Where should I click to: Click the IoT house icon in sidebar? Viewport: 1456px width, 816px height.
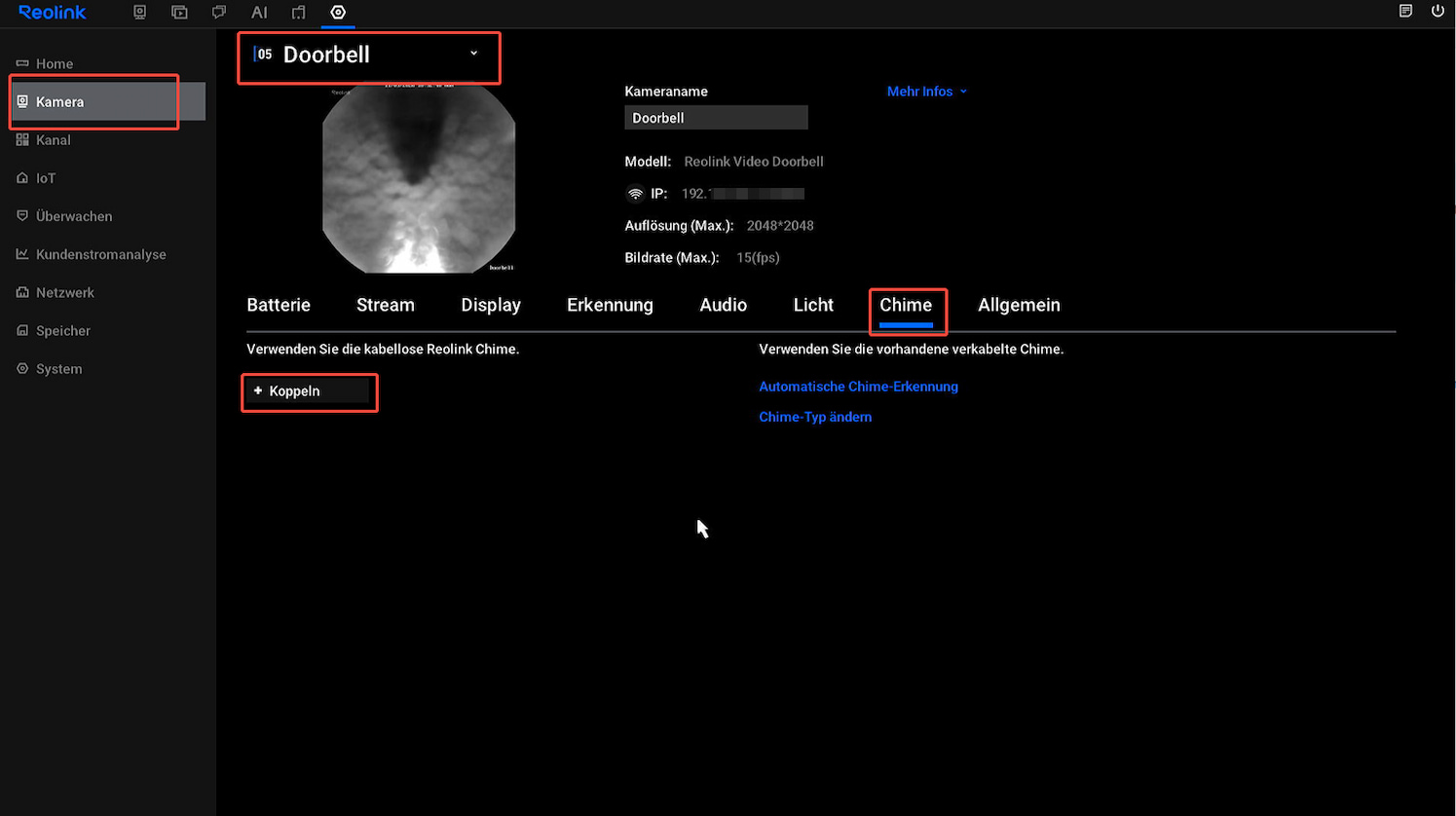[22, 178]
